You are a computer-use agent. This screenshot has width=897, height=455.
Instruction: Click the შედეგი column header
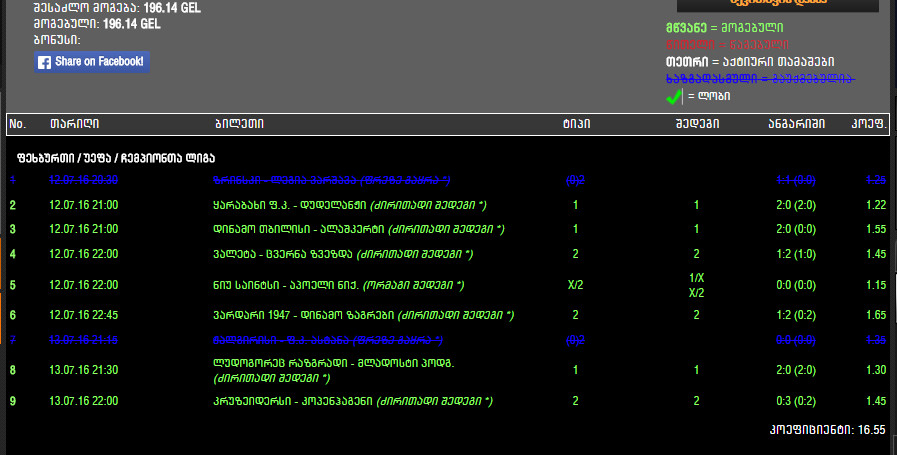697,124
